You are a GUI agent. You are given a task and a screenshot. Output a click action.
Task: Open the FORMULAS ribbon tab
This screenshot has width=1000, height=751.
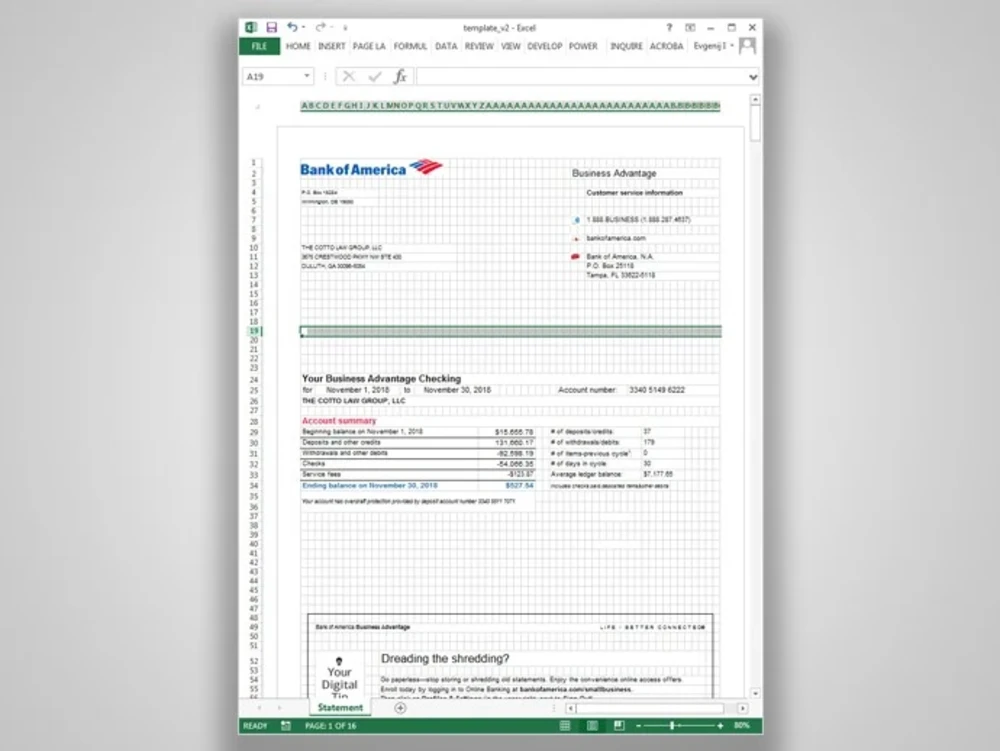410,46
